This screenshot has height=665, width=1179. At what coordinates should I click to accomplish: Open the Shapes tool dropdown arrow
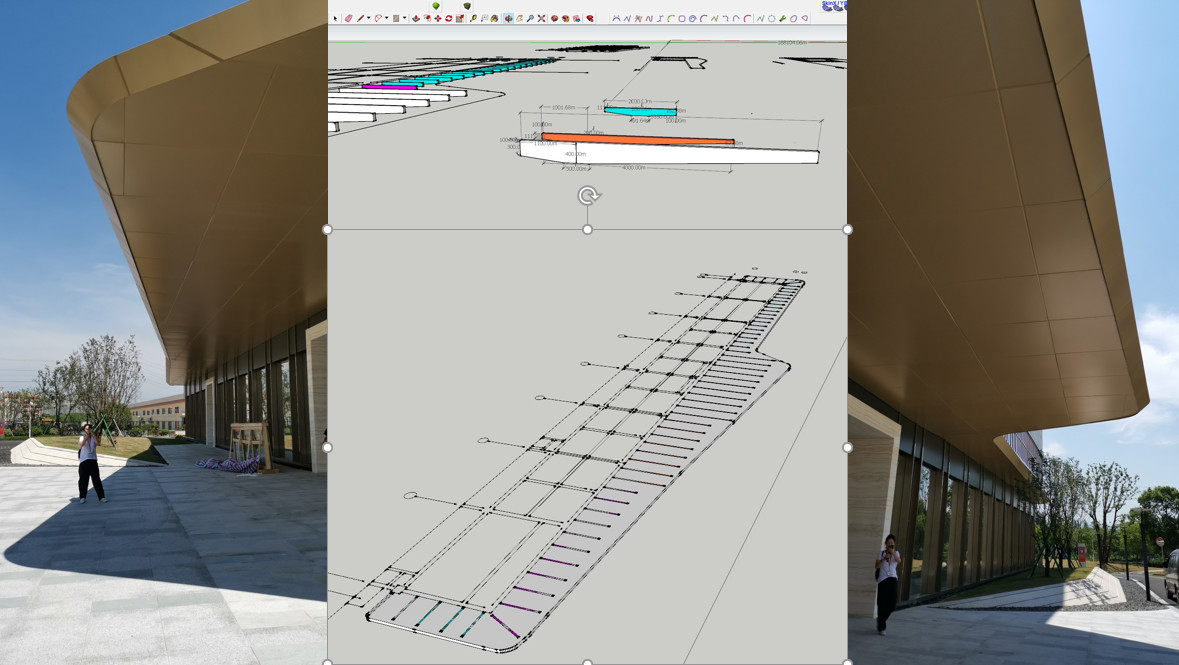pyautogui.click(x=404, y=18)
